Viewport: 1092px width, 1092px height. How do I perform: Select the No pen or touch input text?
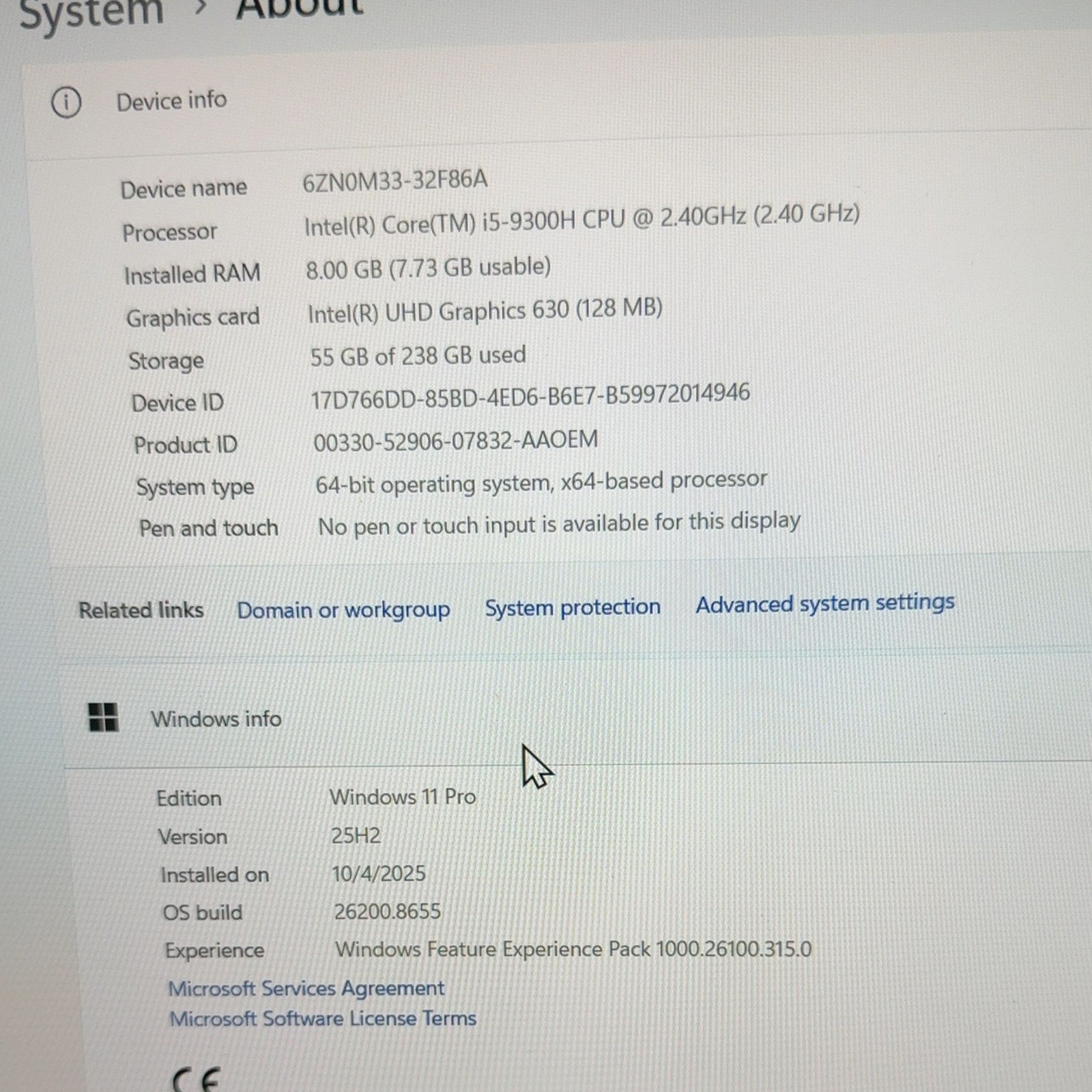tap(559, 524)
